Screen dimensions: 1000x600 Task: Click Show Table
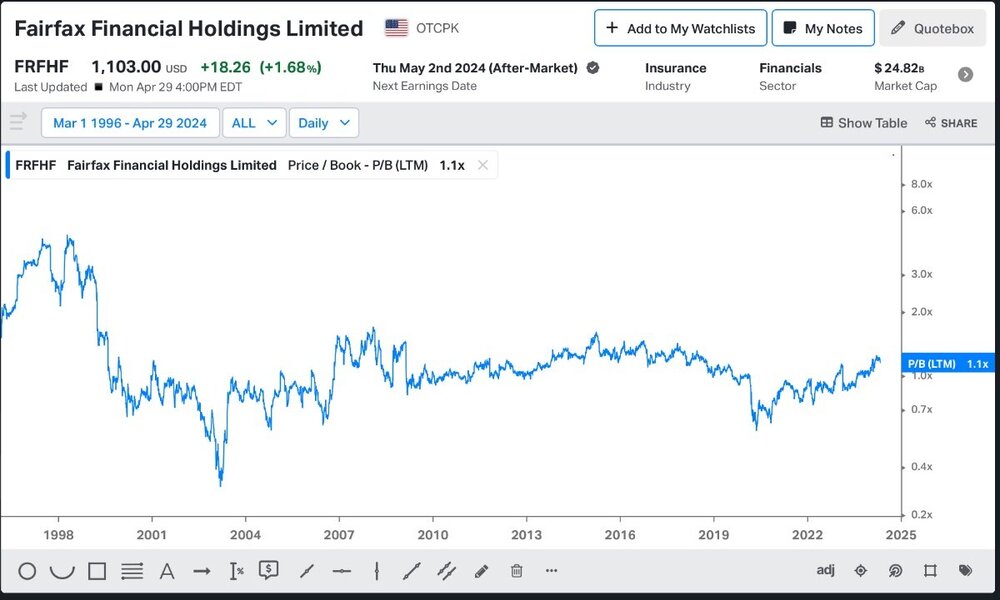pos(864,123)
